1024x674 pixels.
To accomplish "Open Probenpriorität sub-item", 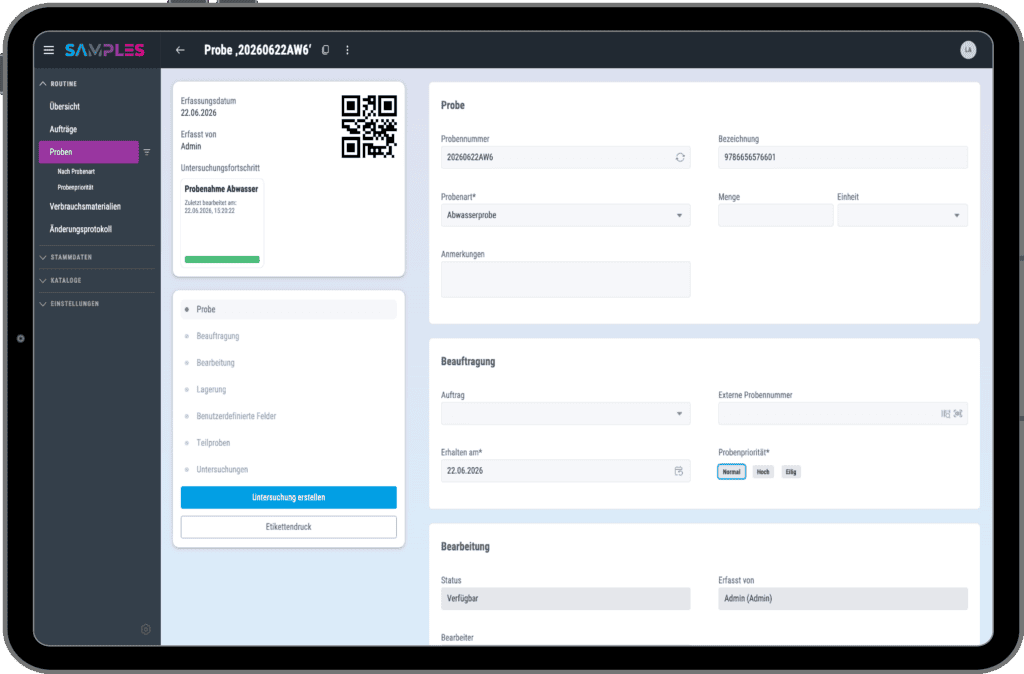I will tap(75, 187).
